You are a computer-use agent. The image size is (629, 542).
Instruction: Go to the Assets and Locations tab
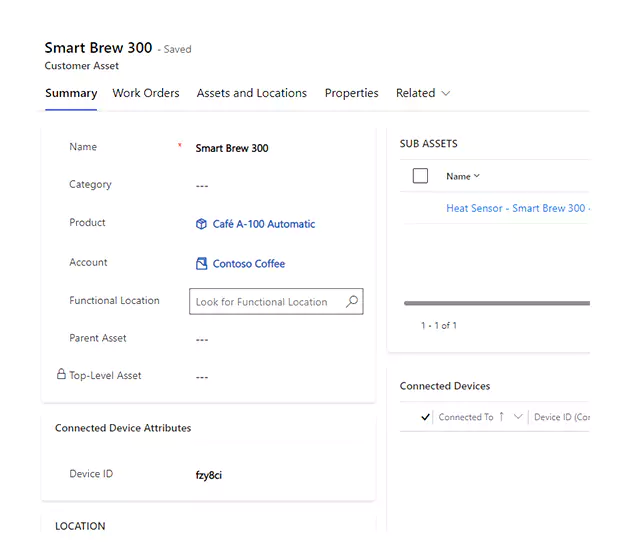click(x=252, y=93)
